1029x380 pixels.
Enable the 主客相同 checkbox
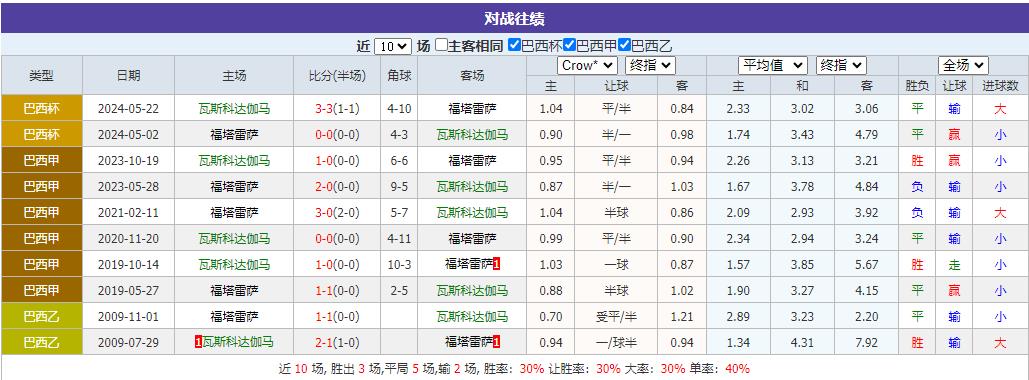pos(442,45)
